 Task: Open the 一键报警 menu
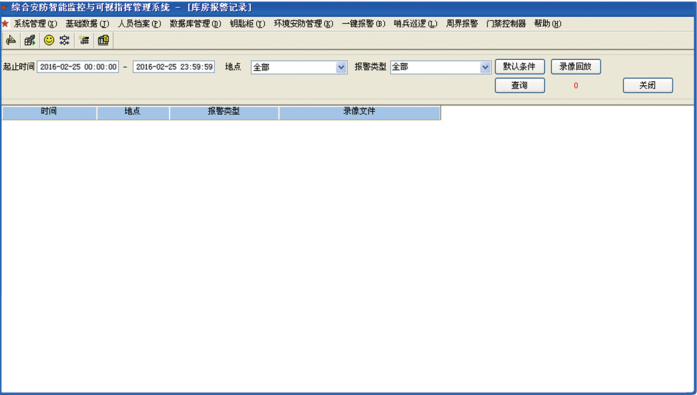coord(363,24)
